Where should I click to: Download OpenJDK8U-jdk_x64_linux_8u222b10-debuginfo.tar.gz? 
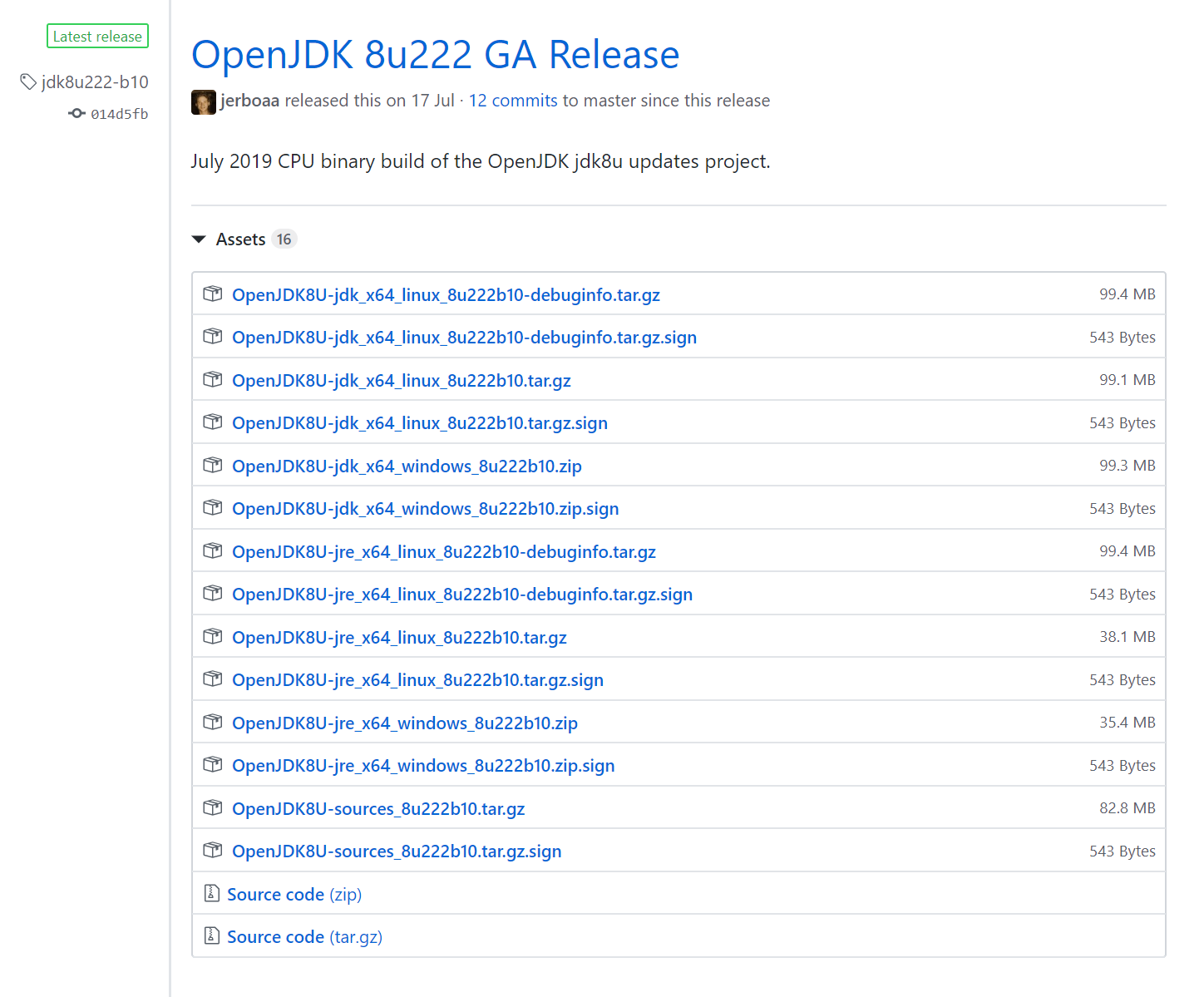[446, 295]
